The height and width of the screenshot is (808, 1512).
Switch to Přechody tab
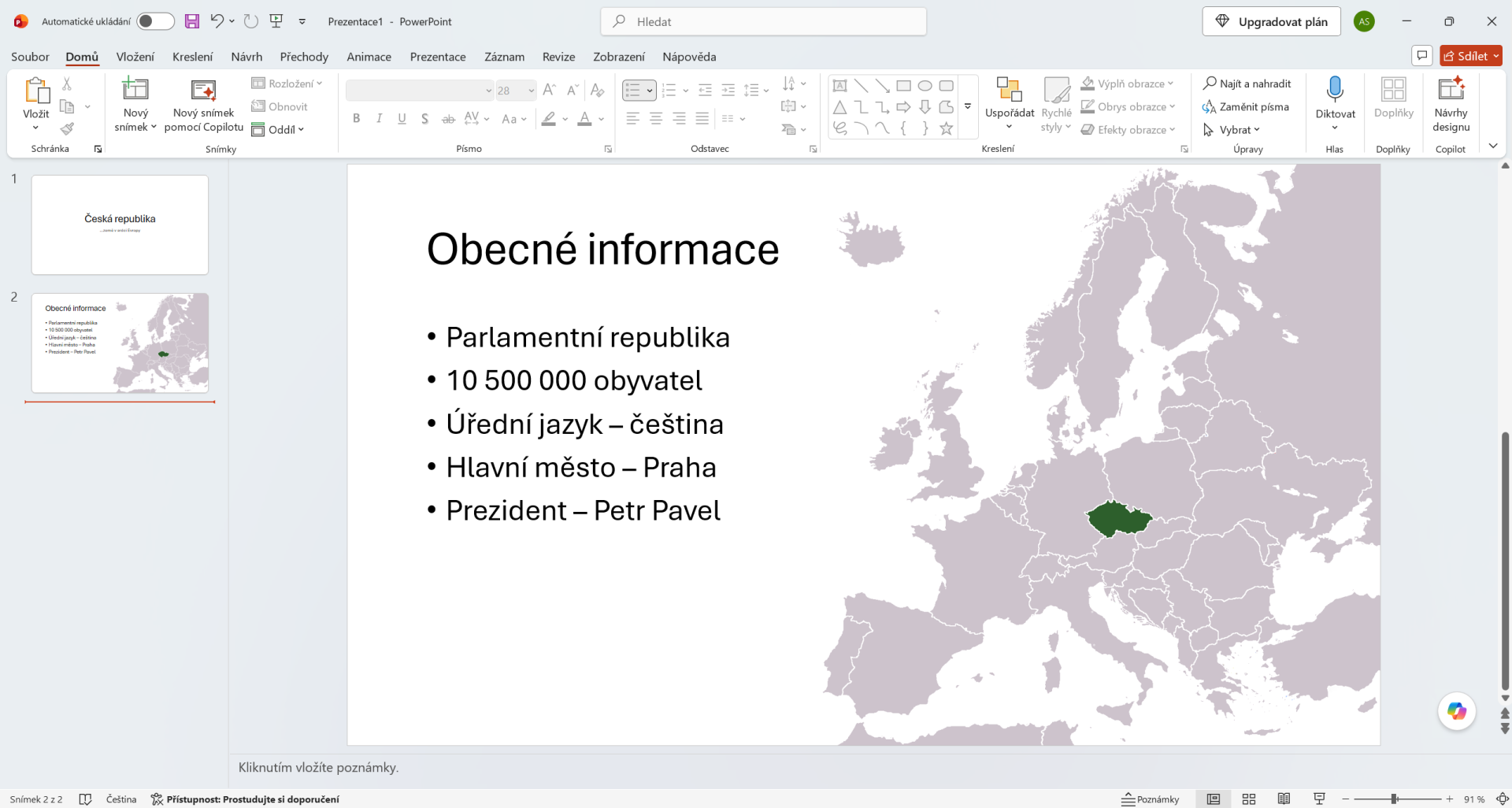click(304, 57)
